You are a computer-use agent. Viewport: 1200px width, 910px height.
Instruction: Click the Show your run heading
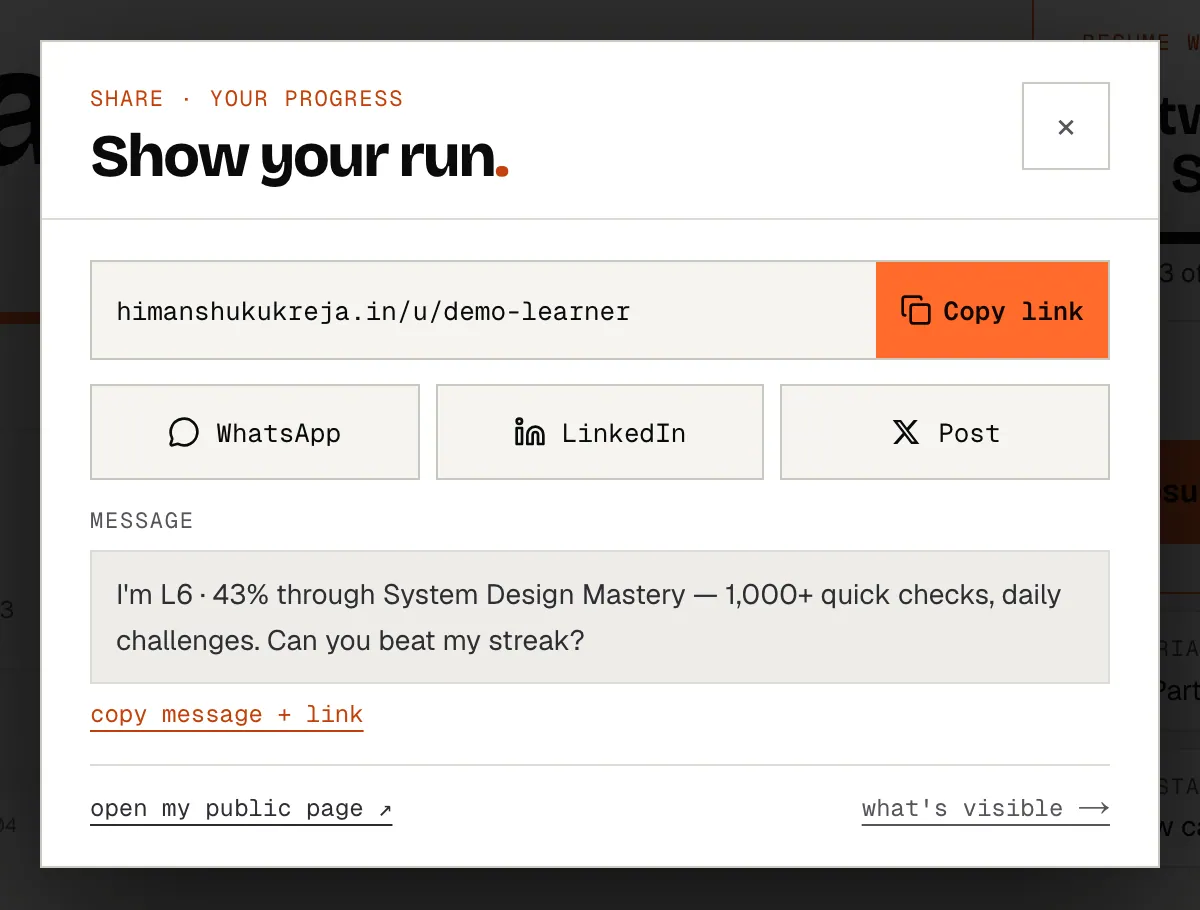299,156
